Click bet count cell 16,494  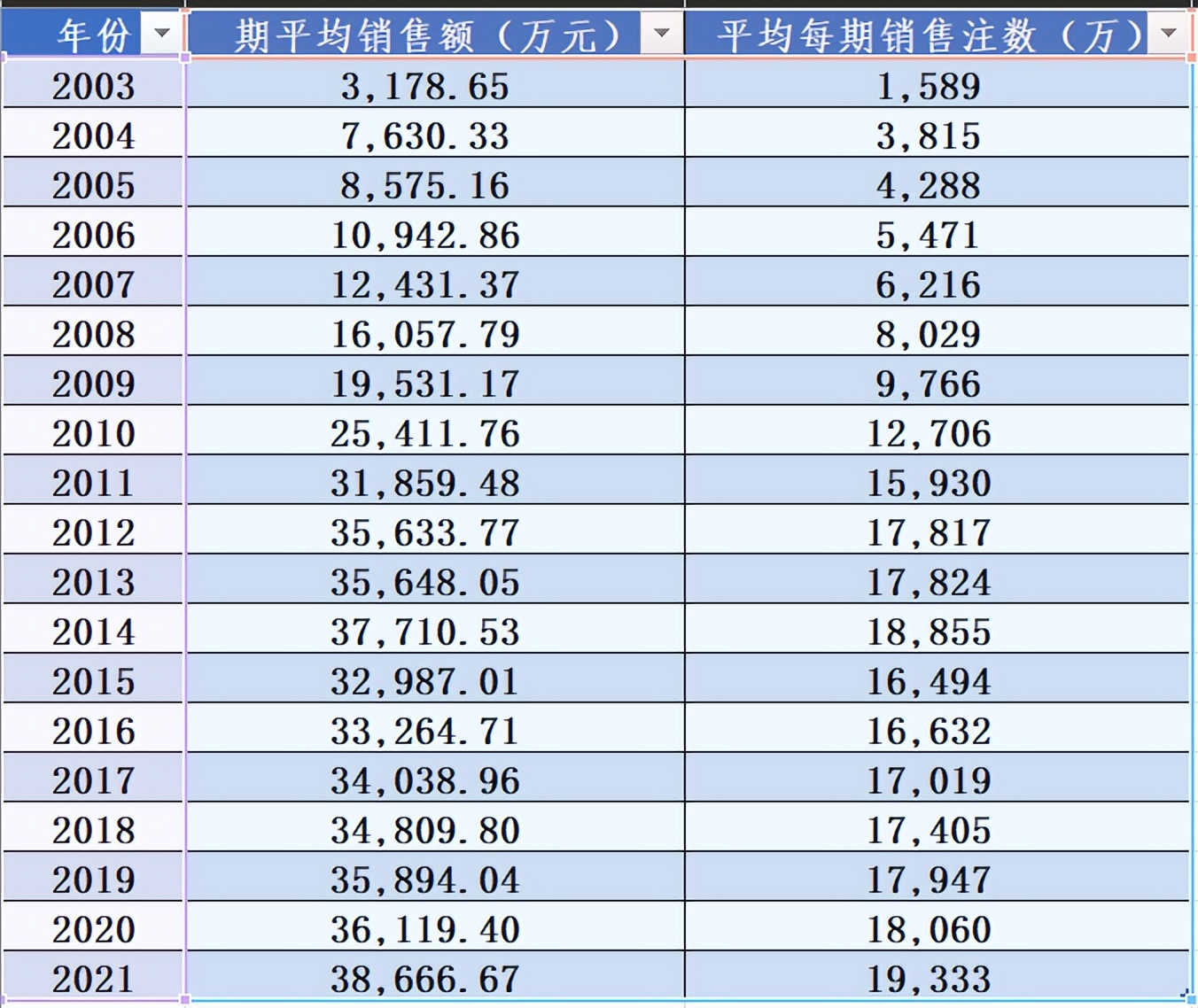pyautogui.click(x=937, y=680)
